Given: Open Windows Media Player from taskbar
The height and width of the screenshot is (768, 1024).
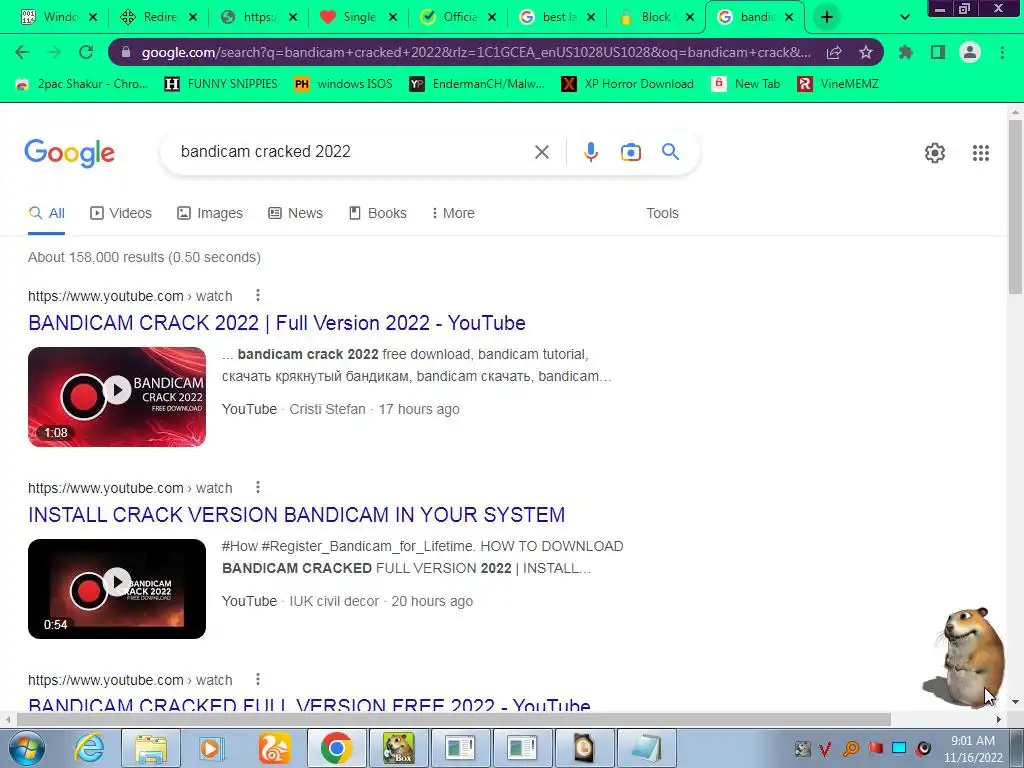Looking at the screenshot, I should point(212,748).
